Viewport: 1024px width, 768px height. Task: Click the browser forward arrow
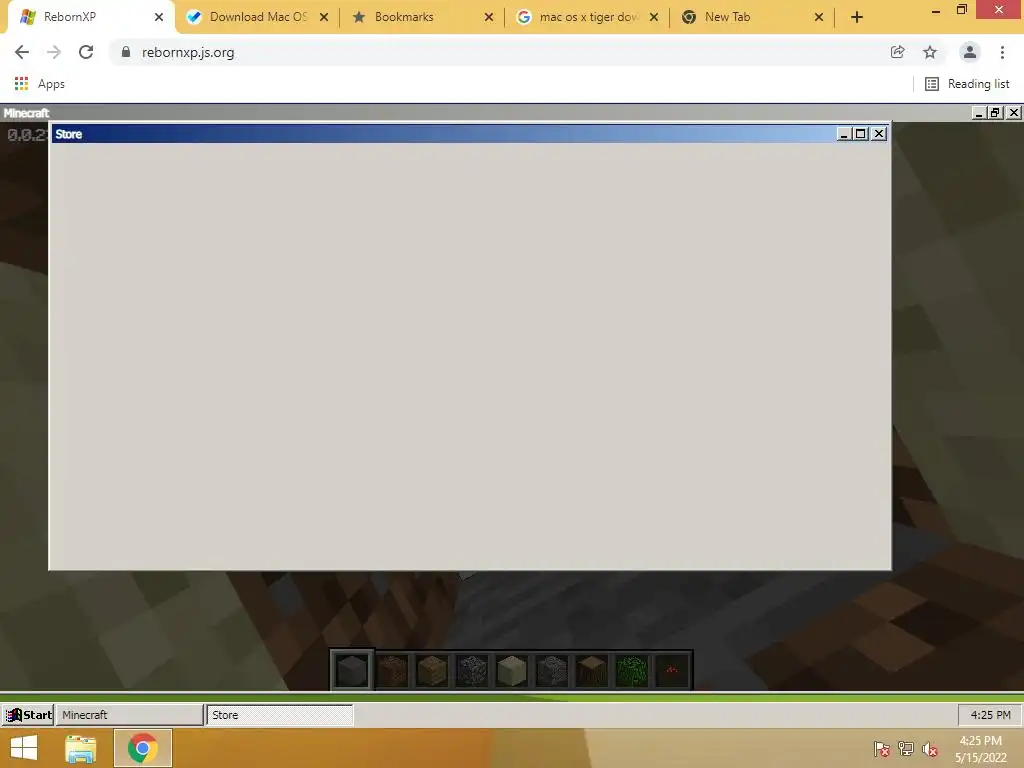[54, 52]
